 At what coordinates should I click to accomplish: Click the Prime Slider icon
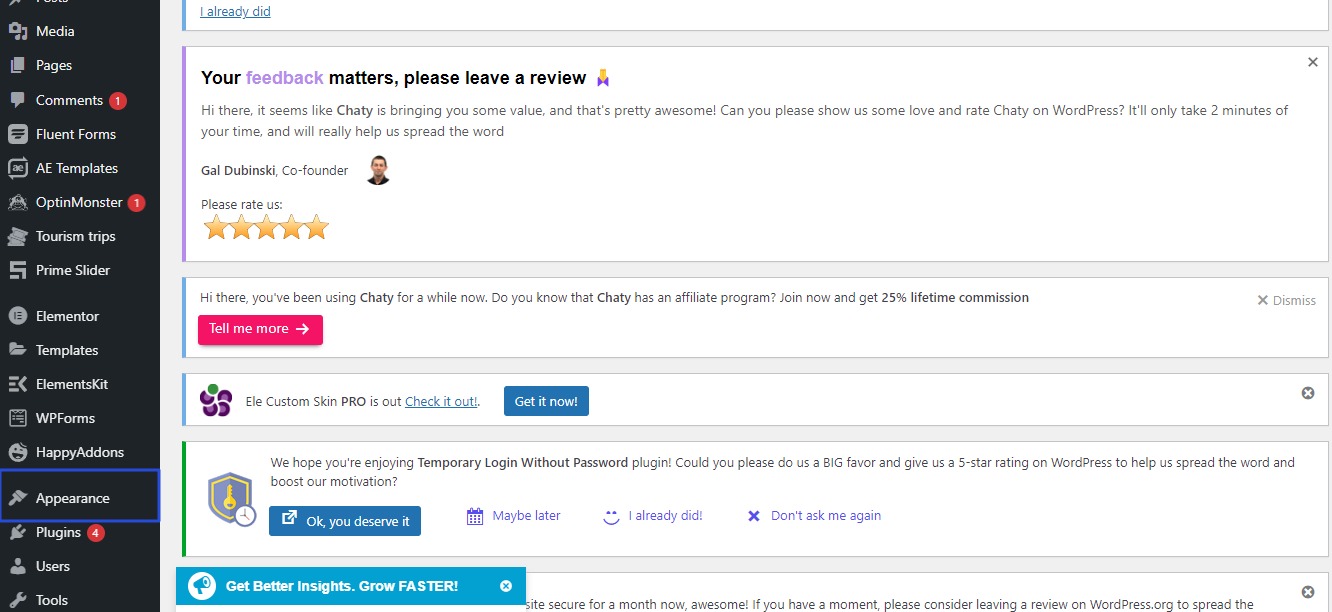click(x=17, y=270)
